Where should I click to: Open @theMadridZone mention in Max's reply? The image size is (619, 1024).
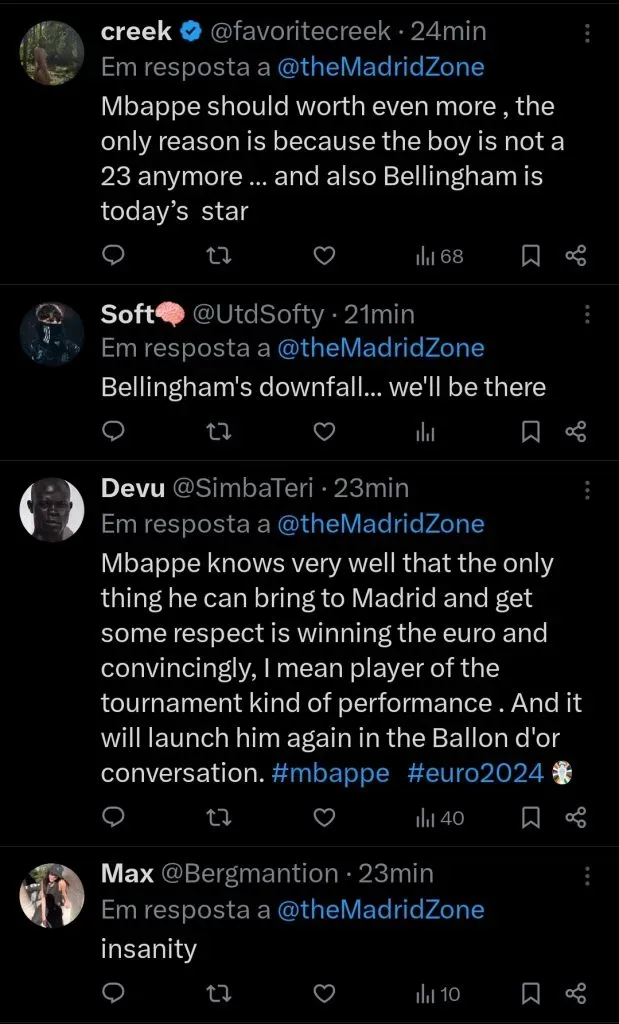pyautogui.click(x=380, y=910)
